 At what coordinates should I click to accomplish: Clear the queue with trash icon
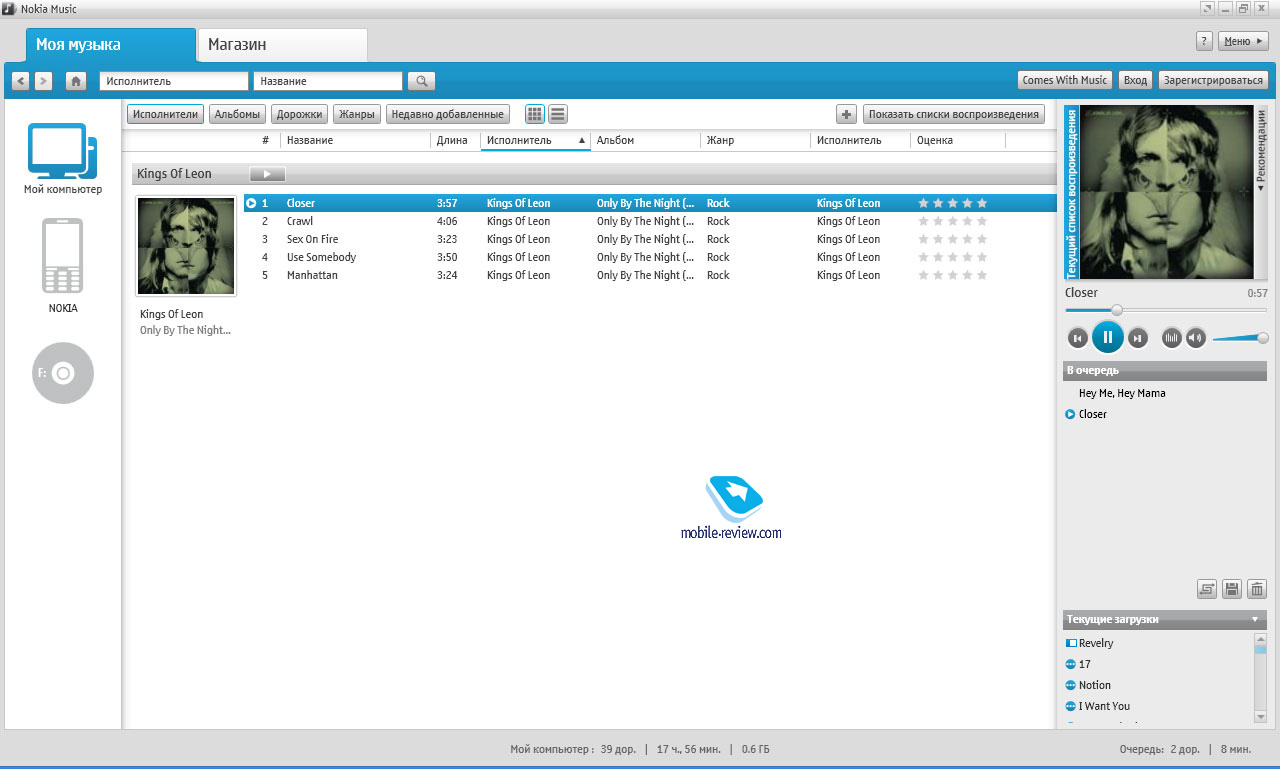[x=1257, y=590]
